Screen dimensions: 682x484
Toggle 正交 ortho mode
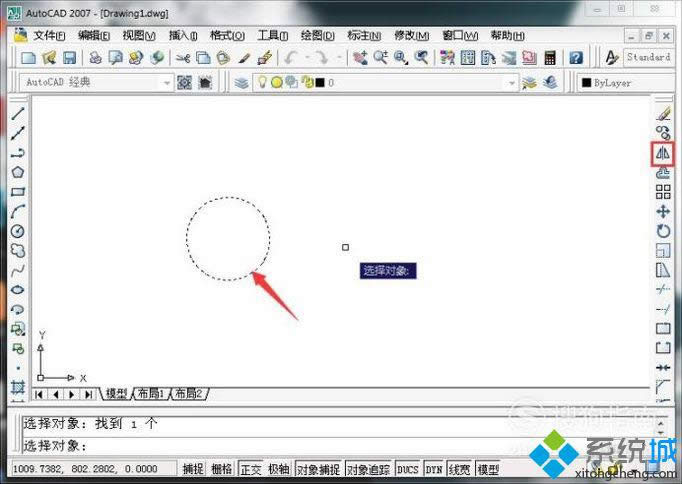(x=251, y=469)
